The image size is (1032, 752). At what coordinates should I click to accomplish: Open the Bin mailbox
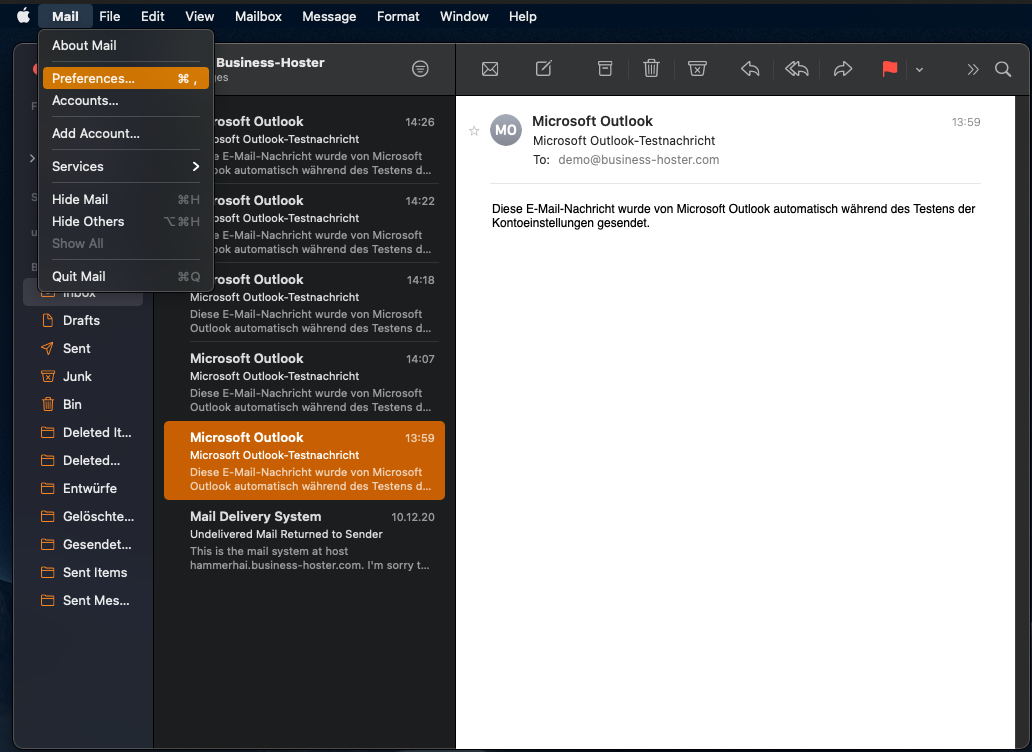pos(83,405)
